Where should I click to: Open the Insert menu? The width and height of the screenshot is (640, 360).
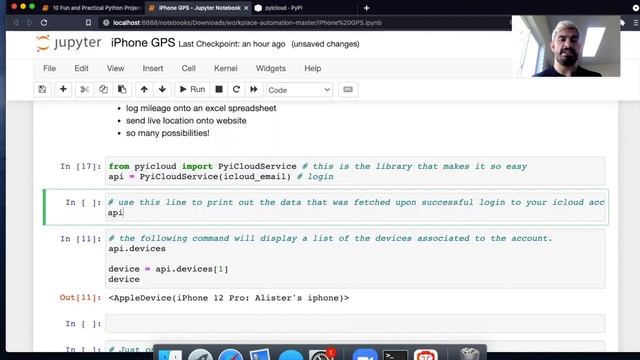point(153,68)
